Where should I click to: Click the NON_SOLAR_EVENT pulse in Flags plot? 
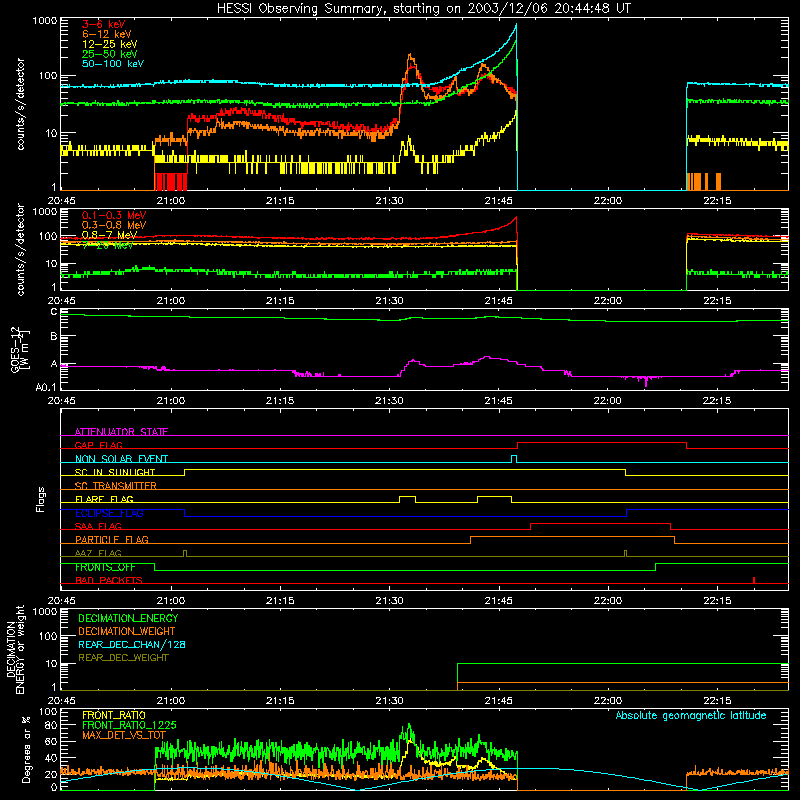[514, 459]
